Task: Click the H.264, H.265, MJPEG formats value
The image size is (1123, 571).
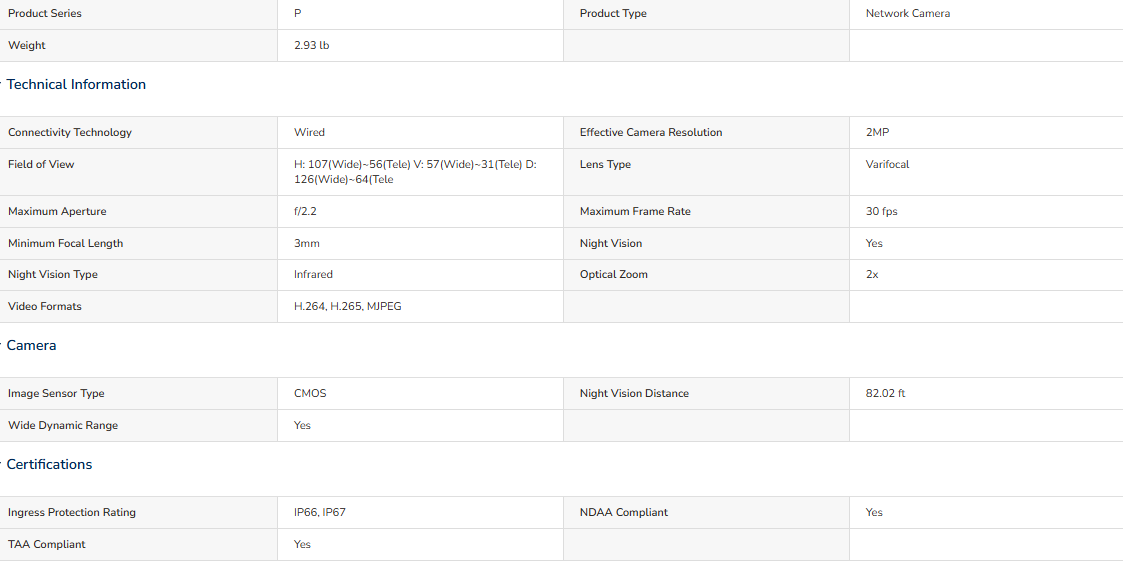Action: (347, 307)
